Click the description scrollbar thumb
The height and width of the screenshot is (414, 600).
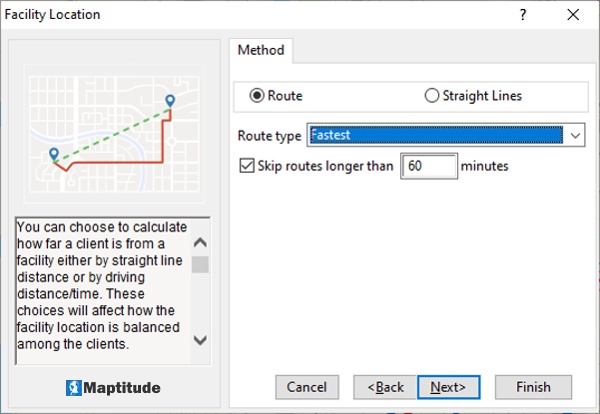(x=200, y=264)
